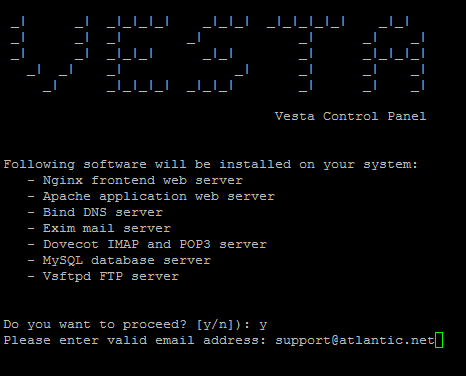Select the 'Dovecot IMAP and POP3 server' line

coord(147,244)
